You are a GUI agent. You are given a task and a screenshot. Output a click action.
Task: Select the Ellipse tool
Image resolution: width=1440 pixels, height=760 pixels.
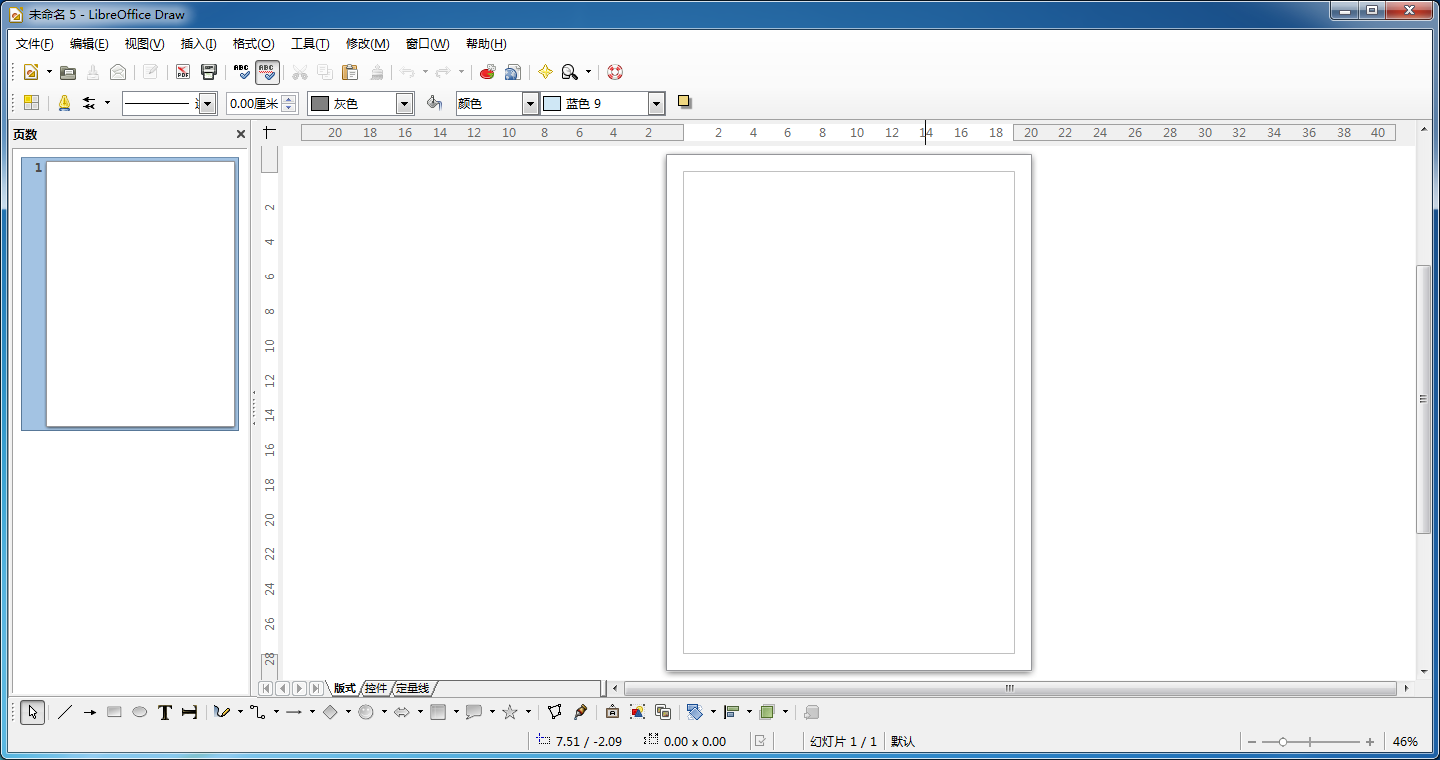coord(140,712)
